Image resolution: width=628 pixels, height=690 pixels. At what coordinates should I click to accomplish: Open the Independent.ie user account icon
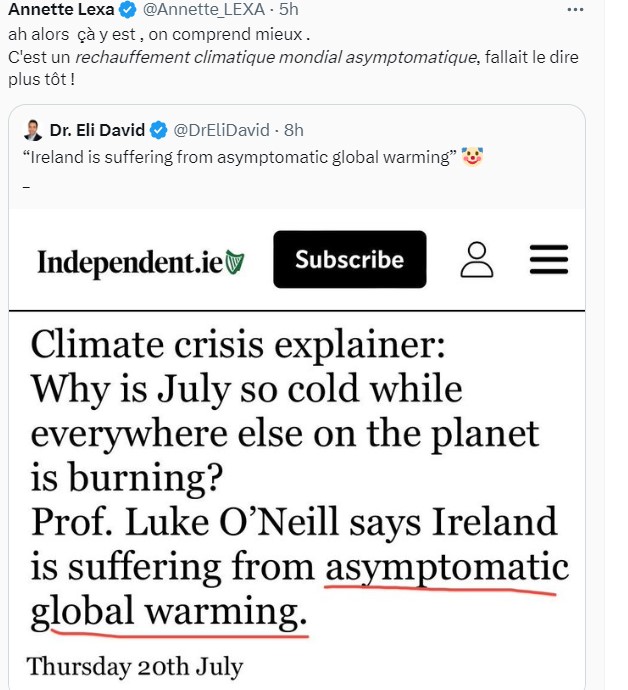point(477,259)
